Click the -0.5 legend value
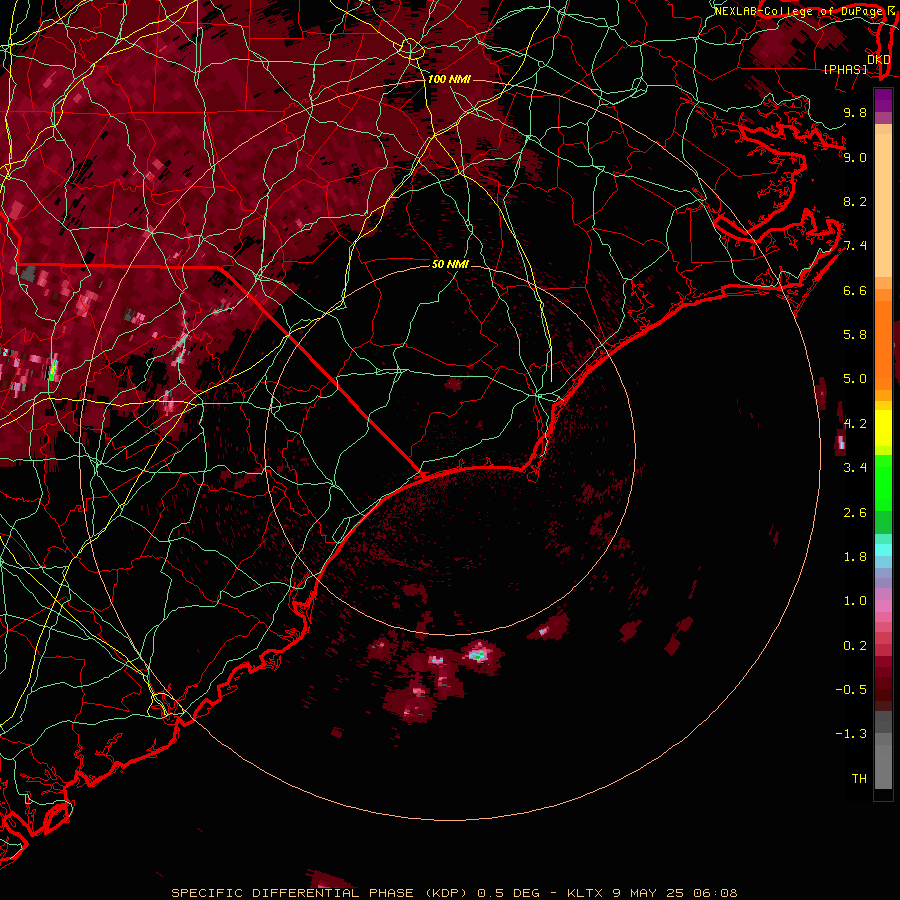Screen dimensions: 900x900 [x=851, y=690]
